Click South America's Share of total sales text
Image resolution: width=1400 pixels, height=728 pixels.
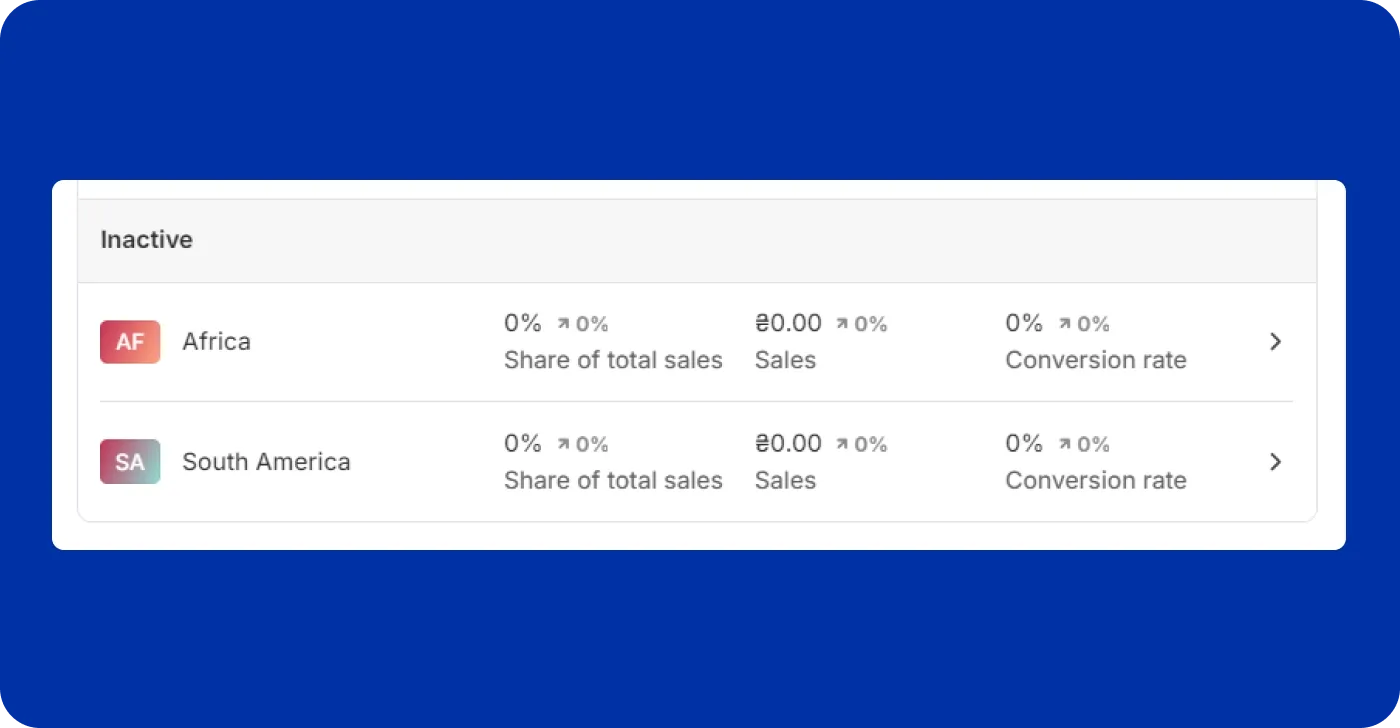pos(613,480)
